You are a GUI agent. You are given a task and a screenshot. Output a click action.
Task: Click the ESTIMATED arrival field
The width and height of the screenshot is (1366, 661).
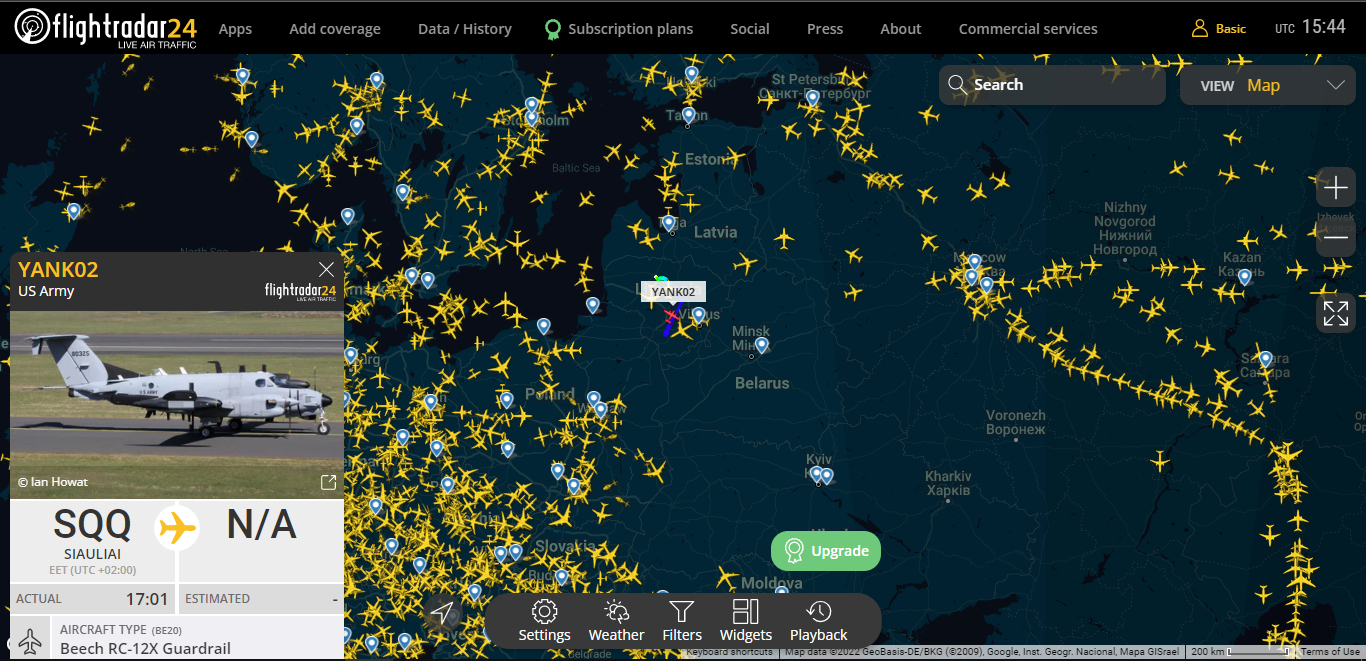[x=261, y=599]
